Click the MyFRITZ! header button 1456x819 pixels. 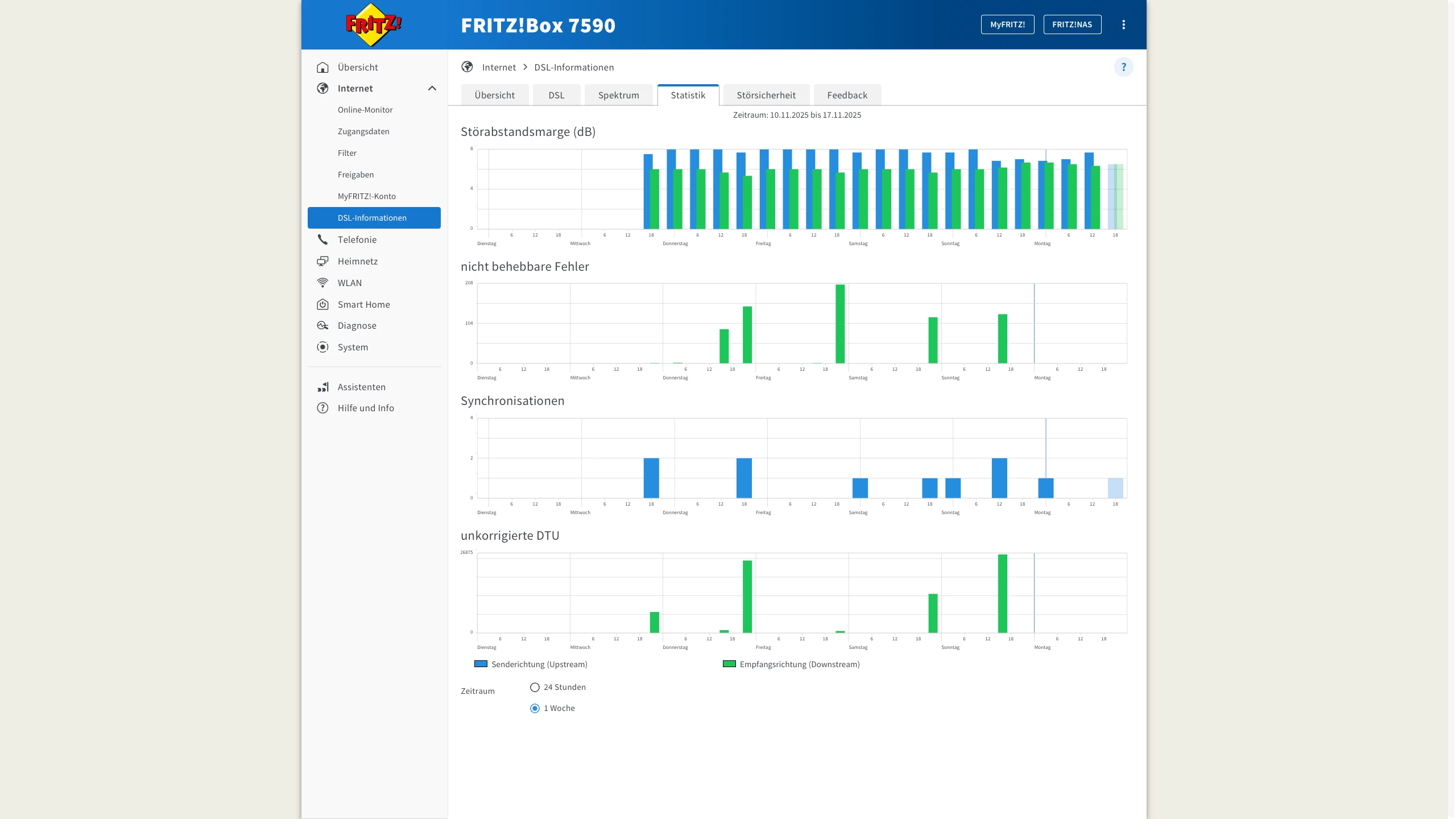(x=1007, y=24)
